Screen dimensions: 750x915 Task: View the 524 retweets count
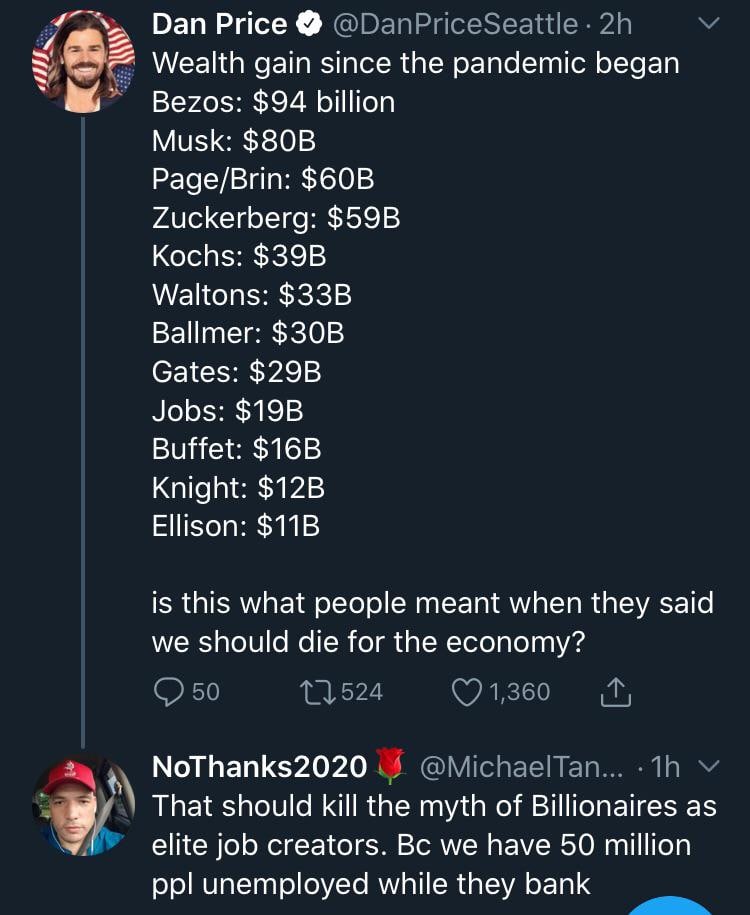362,691
